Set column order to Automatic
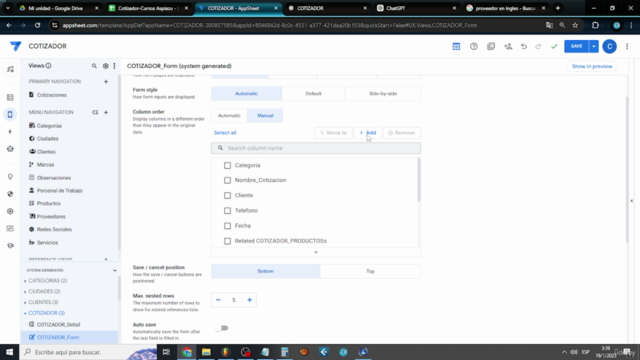Image resolution: width=640 pixels, height=360 pixels. [229, 116]
